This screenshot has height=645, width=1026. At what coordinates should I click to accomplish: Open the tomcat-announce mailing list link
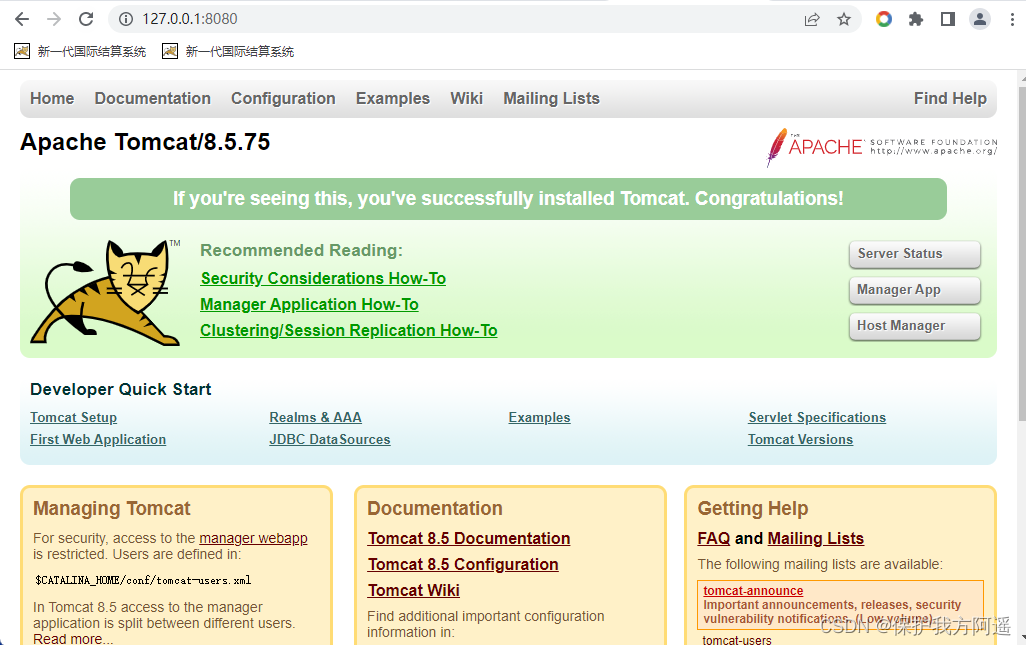[753, 591]
